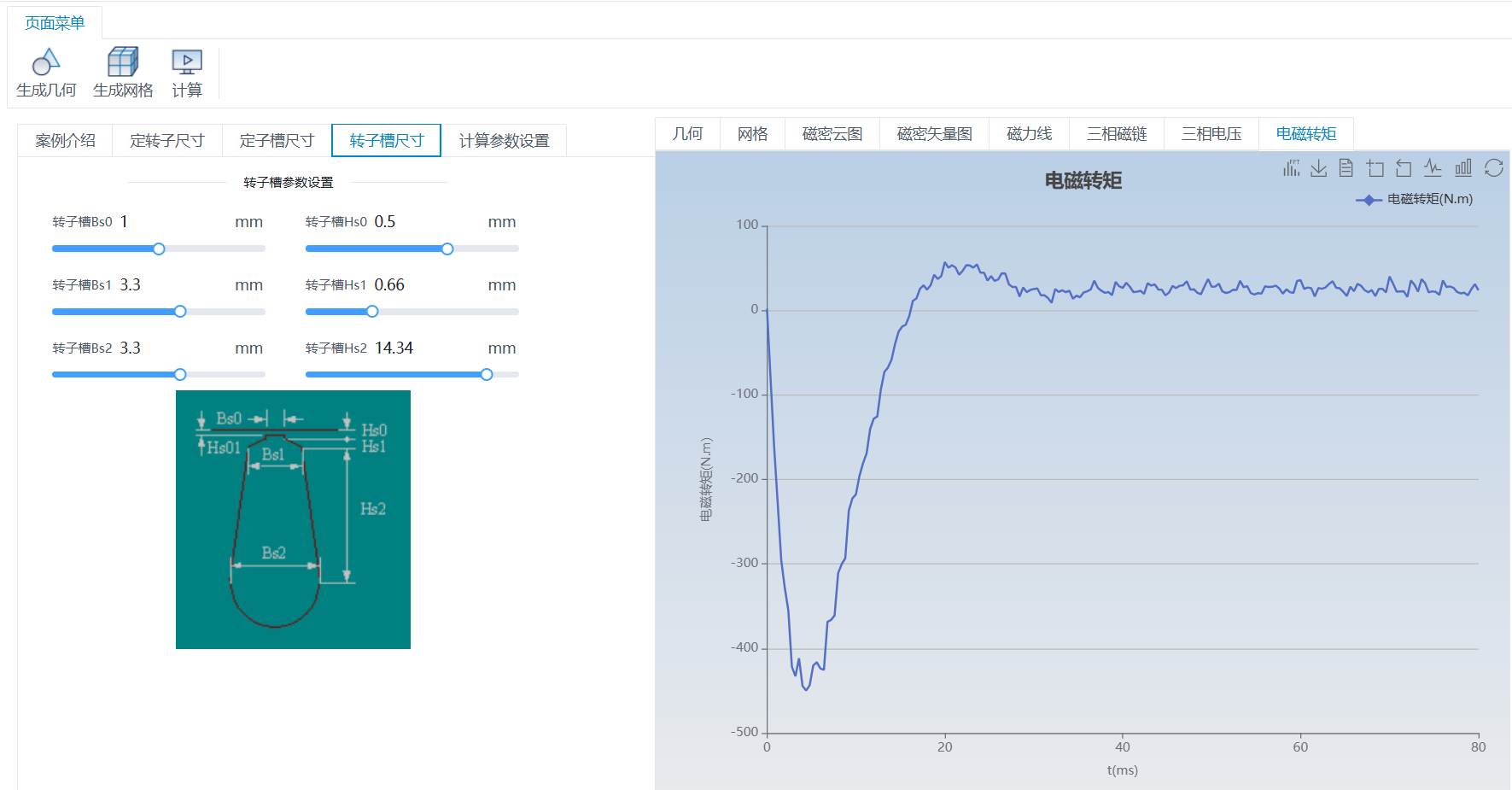Switch to the 案例介绍 tab
Image resolution: width=1512 pixels, height=790 pixels.
point(65,141)
